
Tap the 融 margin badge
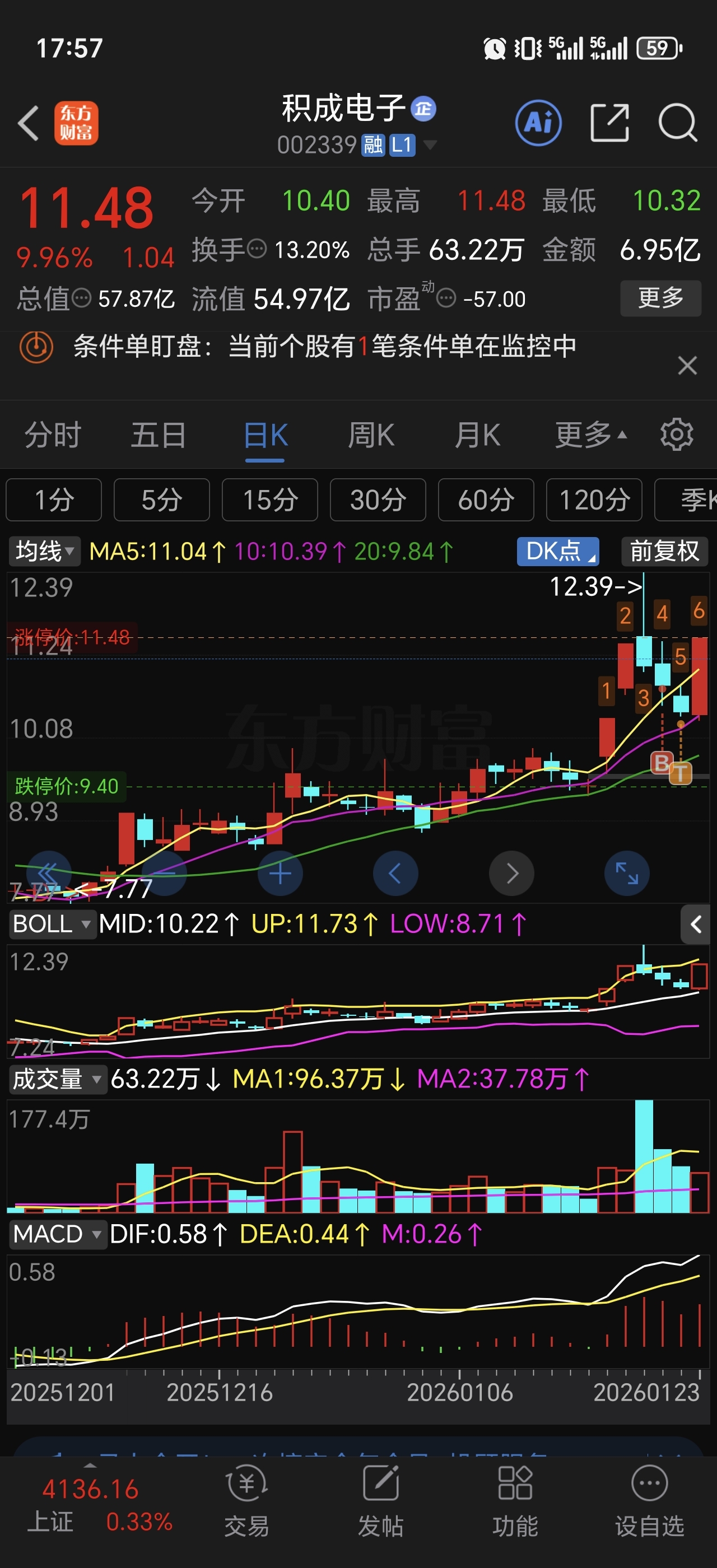tap(373, 146)
